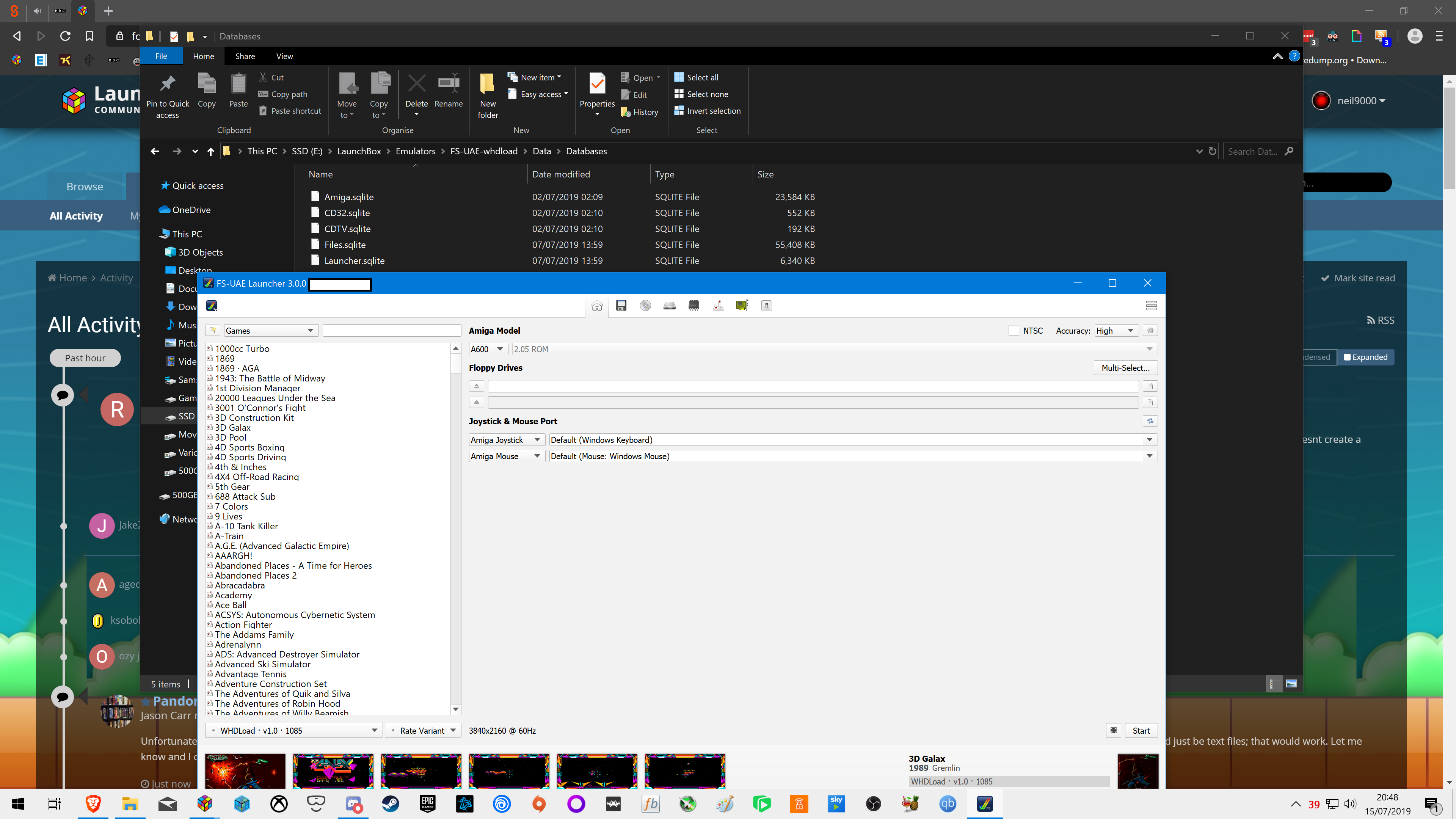Select the All Activity tab on the website
Image resolution: width=1456 pixels, height=819 pixels.
tap(76, 216)
